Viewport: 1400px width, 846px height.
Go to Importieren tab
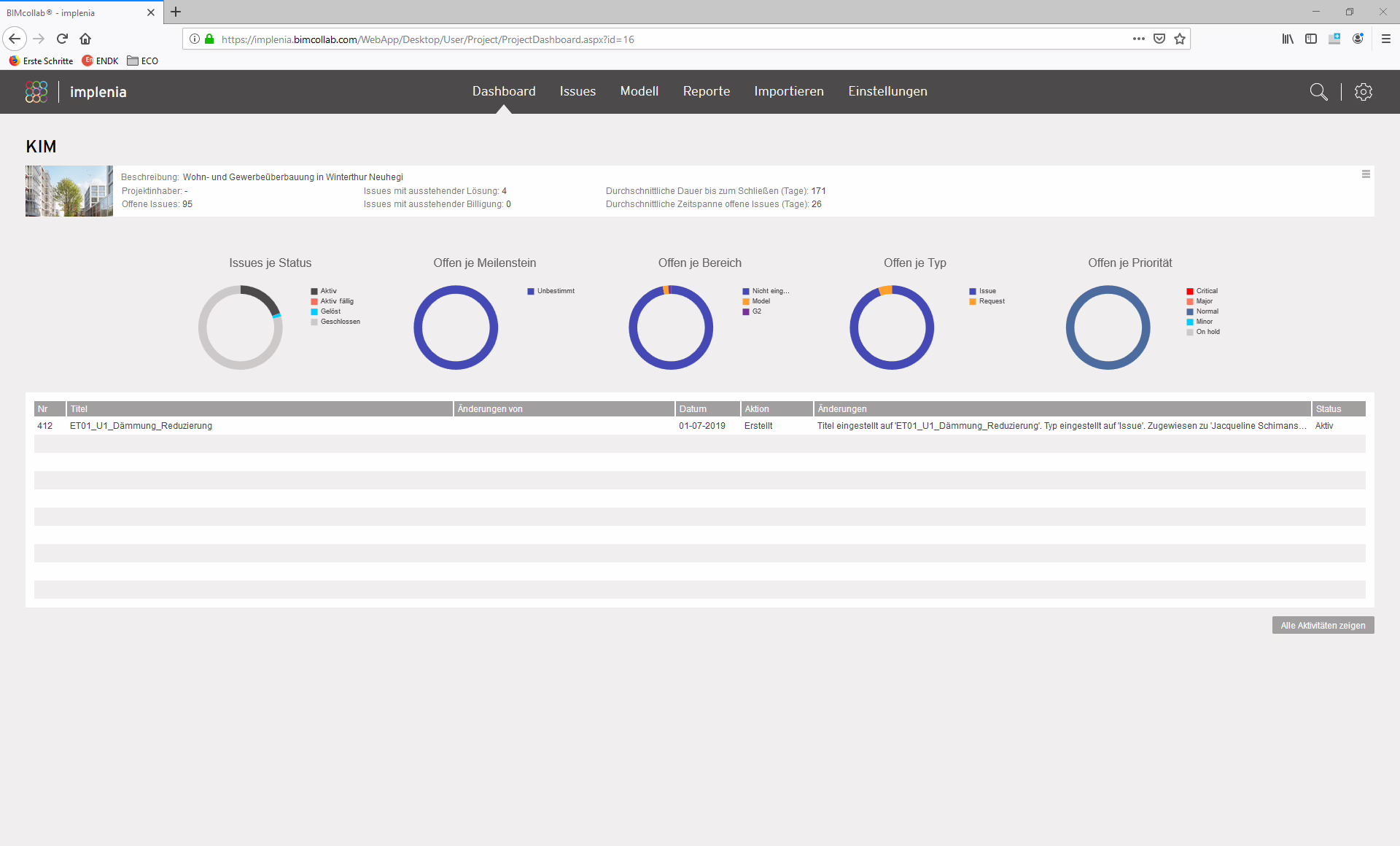point(789,91)
